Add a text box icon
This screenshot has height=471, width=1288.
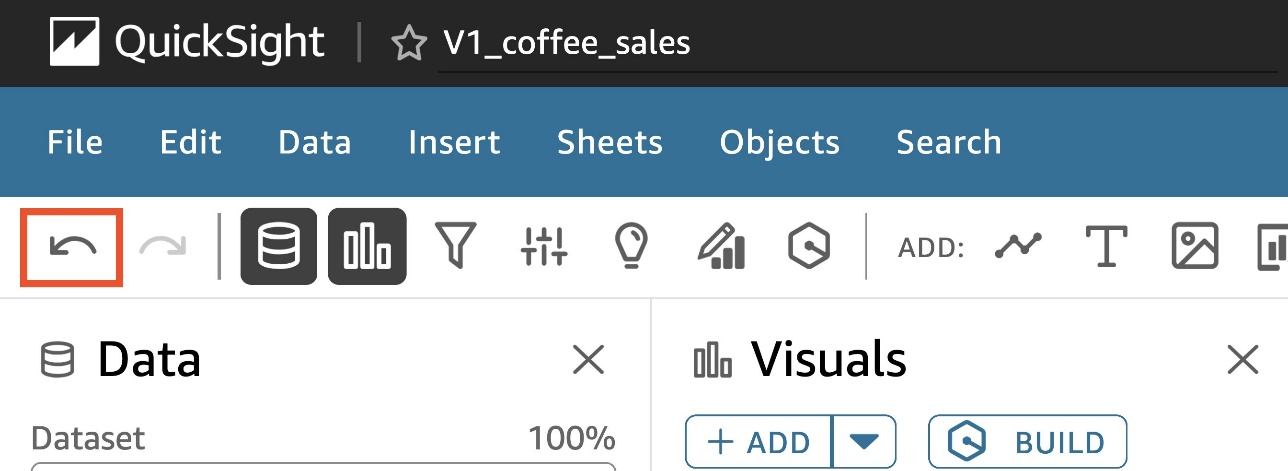(1106, 246)
